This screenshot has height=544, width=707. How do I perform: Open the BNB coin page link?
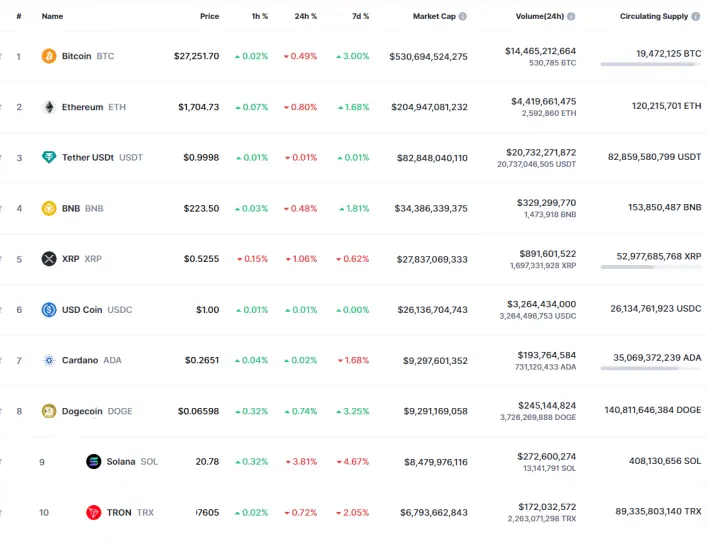coord(83,208)
